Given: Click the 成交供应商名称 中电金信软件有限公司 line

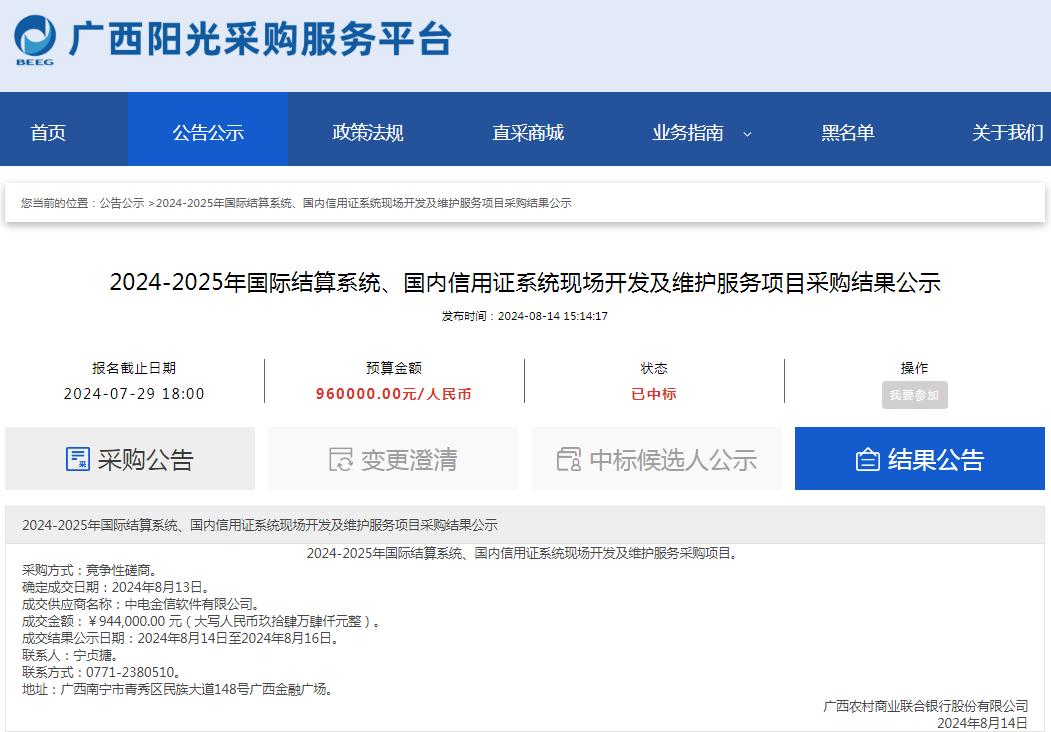Looking at the screenshot, I should (142, 604).
